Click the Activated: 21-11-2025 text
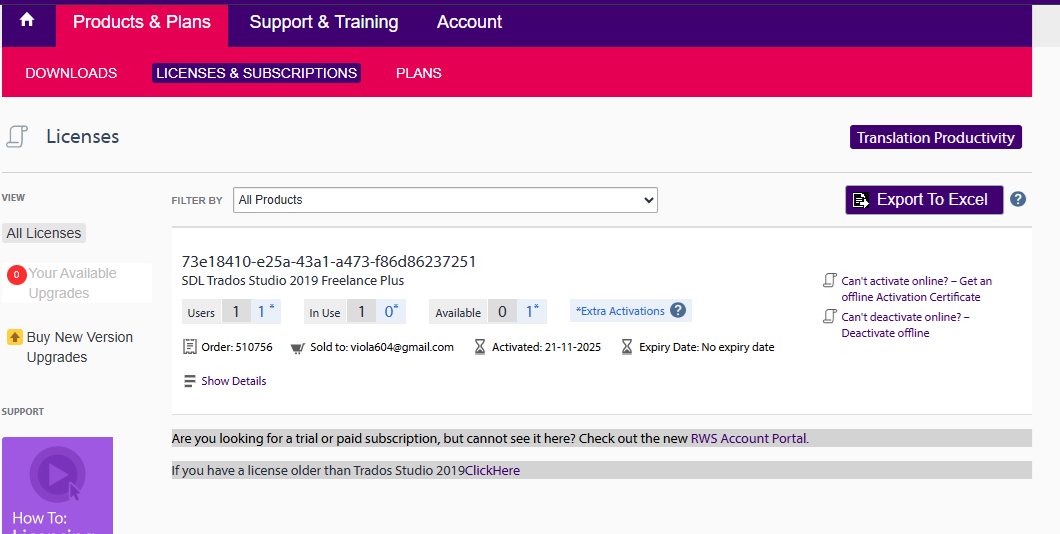Screen dimensions: 1060x534 [546, 347]
